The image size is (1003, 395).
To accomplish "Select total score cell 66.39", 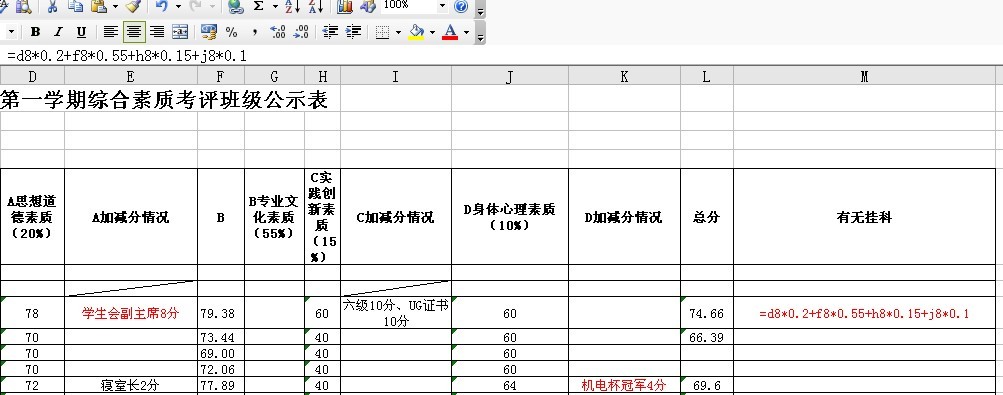I will [x=707, y=337].
